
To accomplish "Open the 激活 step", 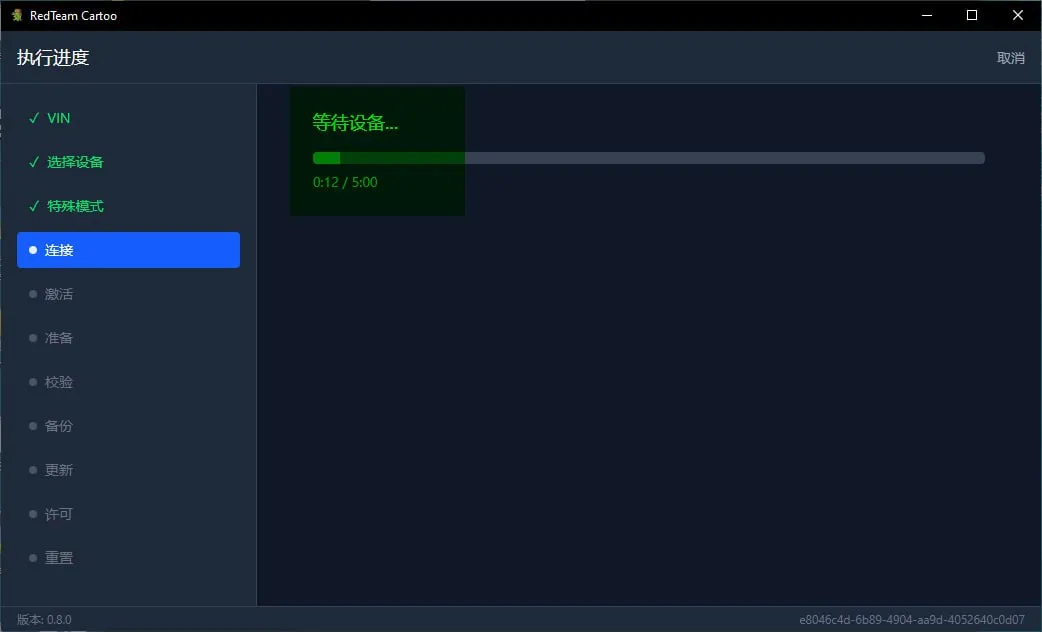I will (128, 294).
